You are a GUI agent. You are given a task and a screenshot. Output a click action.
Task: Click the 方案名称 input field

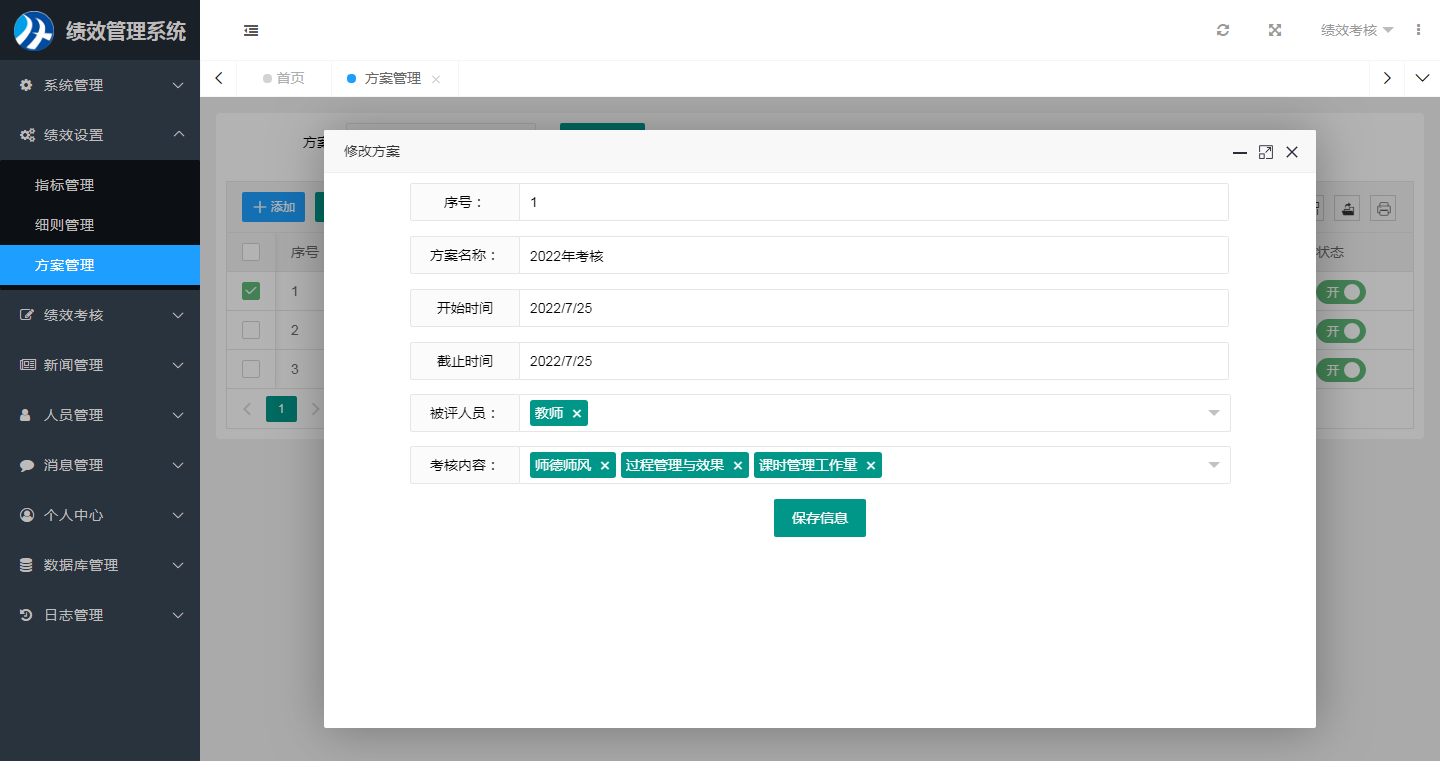(x=872, y=255)
